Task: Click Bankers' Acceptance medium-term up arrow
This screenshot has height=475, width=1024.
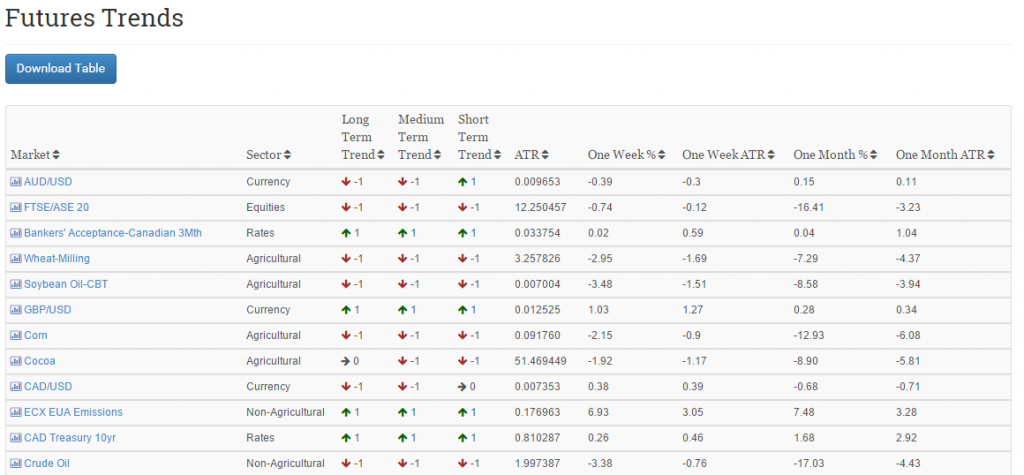Action: [403, 233]
